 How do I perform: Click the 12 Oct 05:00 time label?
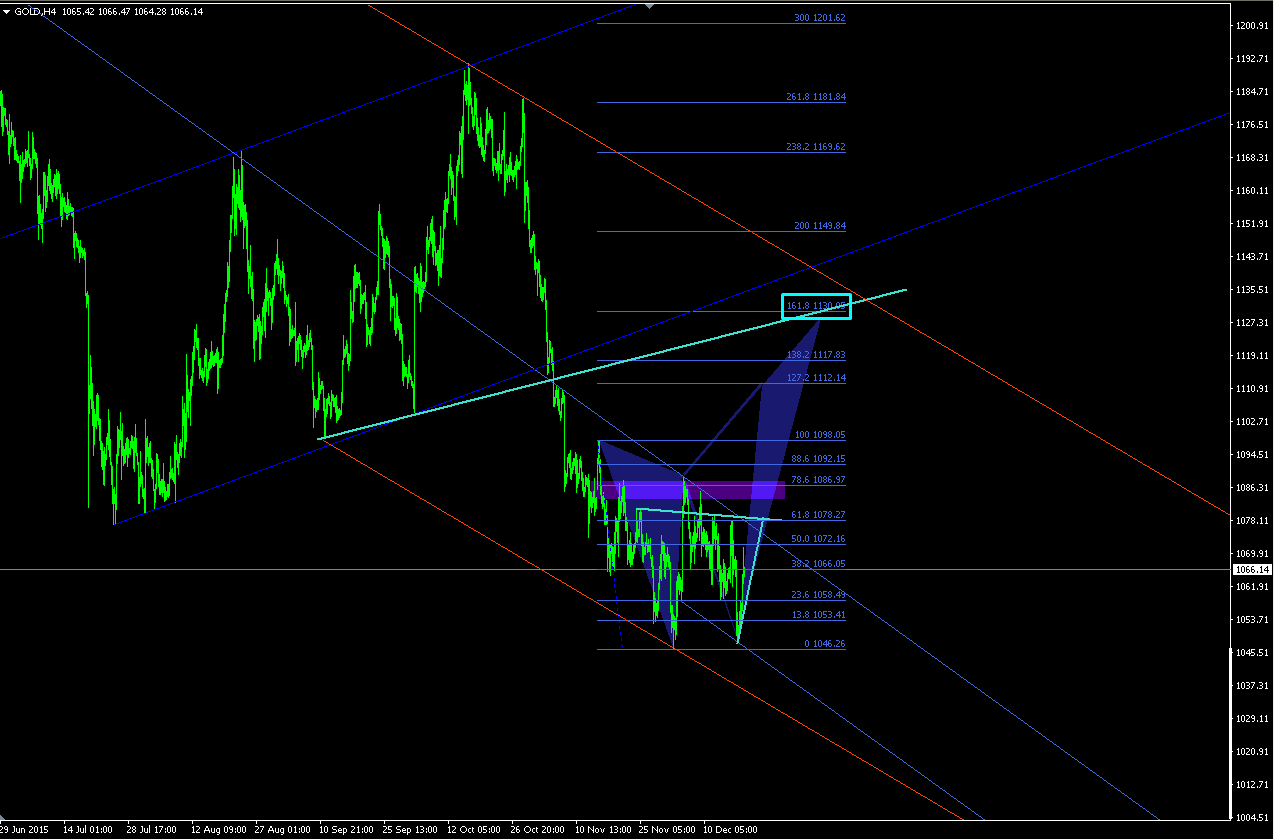[474, 830]
